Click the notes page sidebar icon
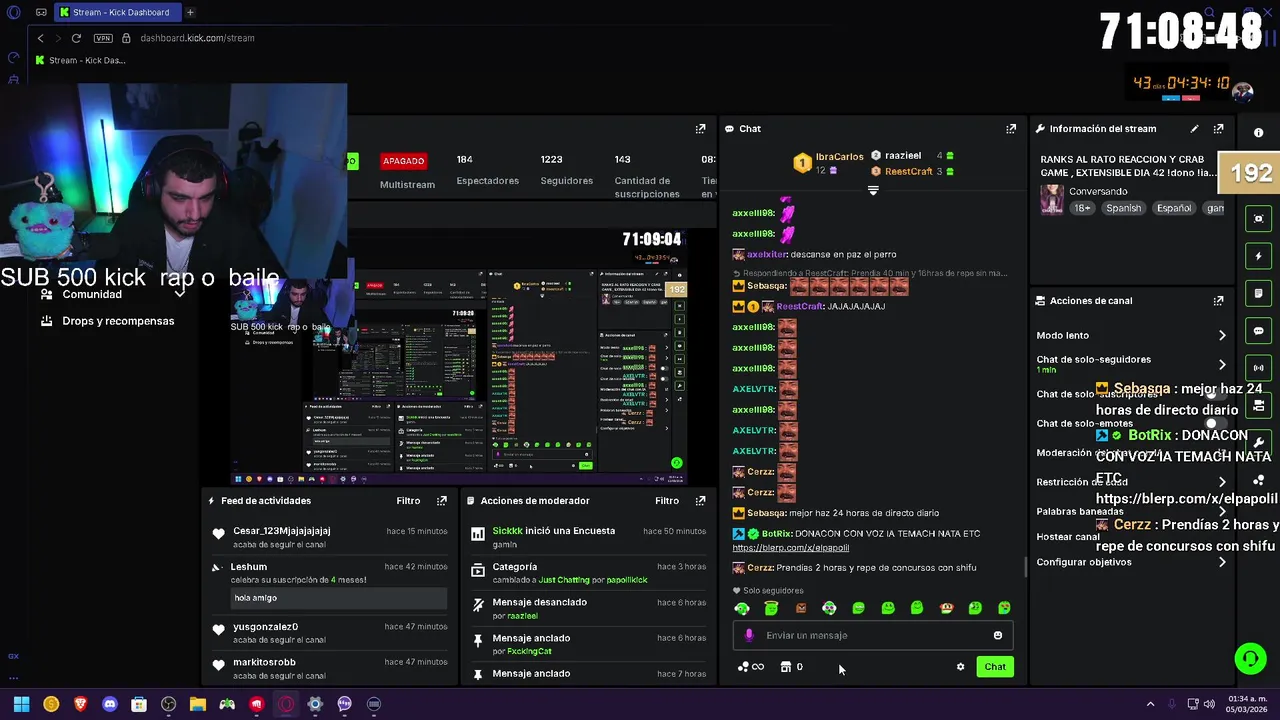This screenshot has width=1280, height=720. 1259,293
